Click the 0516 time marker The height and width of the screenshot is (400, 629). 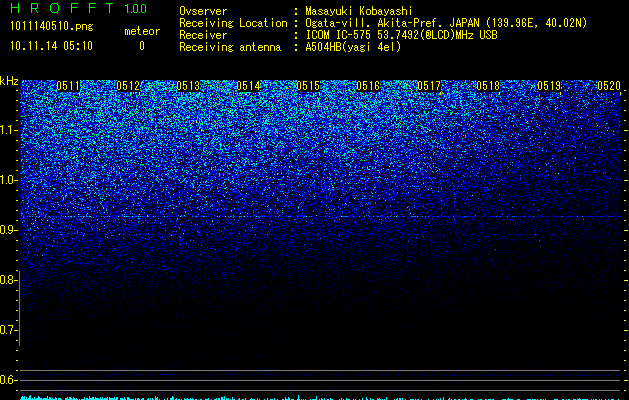(x=368, y=86)
